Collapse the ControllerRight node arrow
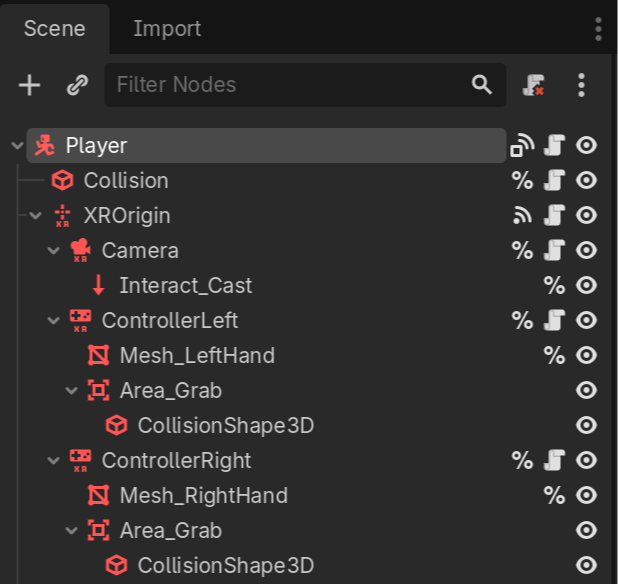 53,461
